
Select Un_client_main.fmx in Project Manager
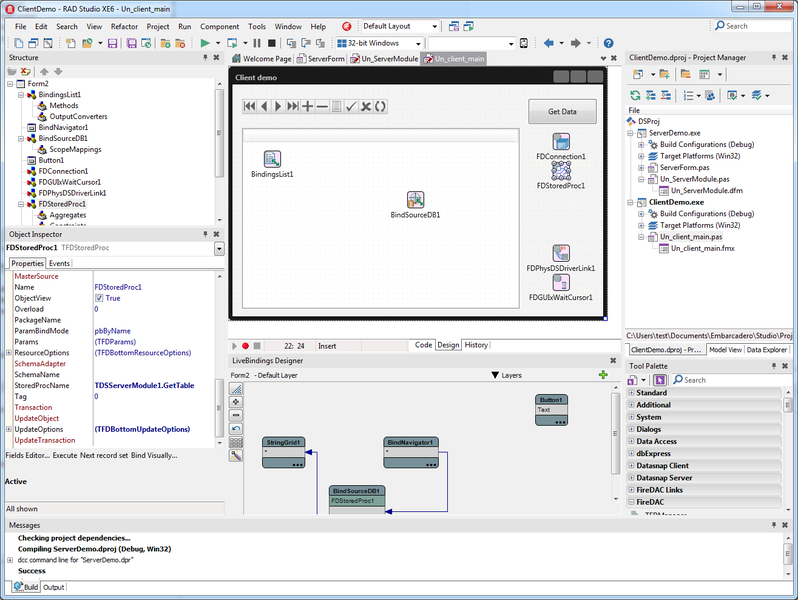tap(702, 248)
